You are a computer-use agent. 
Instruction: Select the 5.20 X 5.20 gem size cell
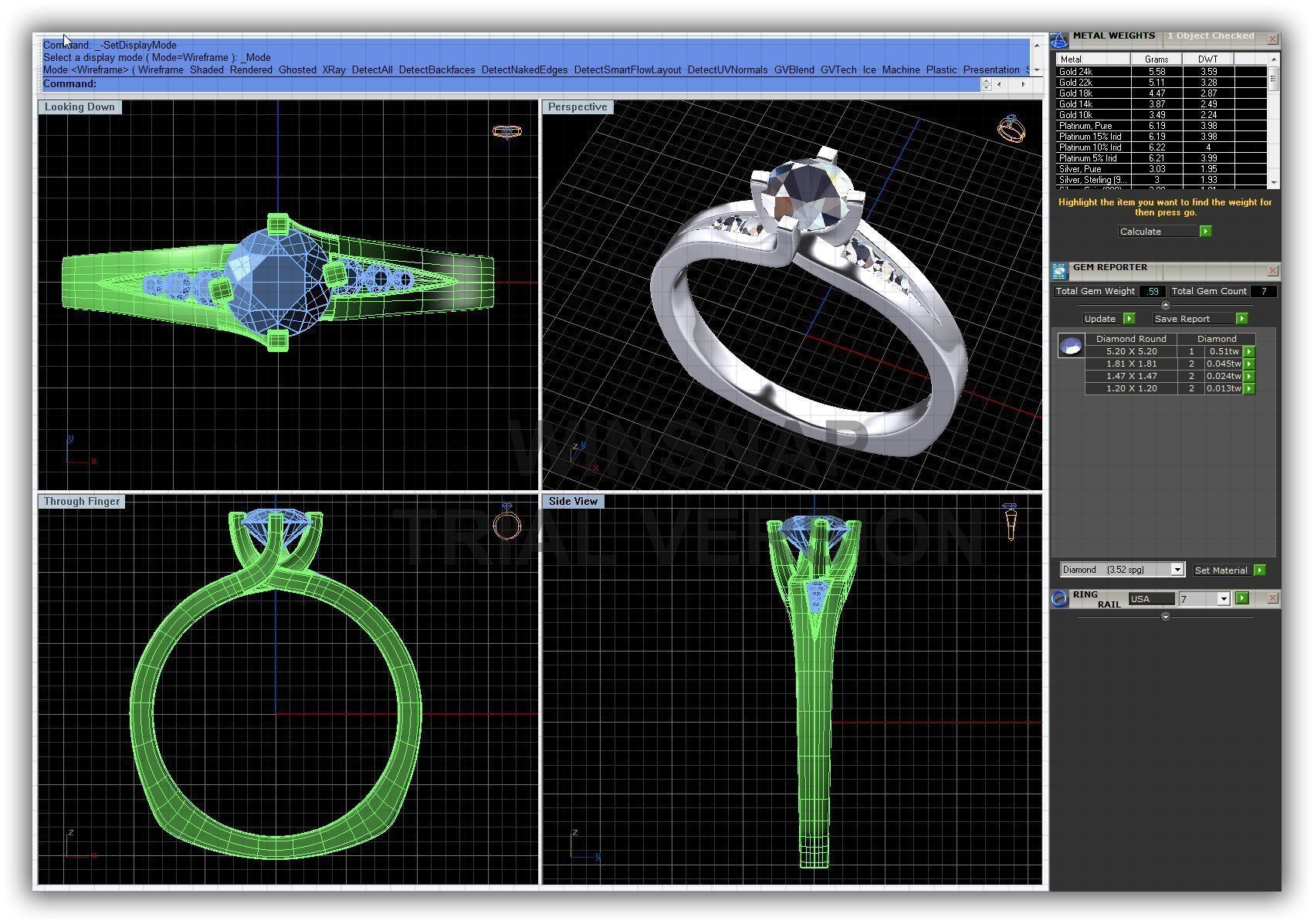pyautogui.click(x=1131, y=351)
